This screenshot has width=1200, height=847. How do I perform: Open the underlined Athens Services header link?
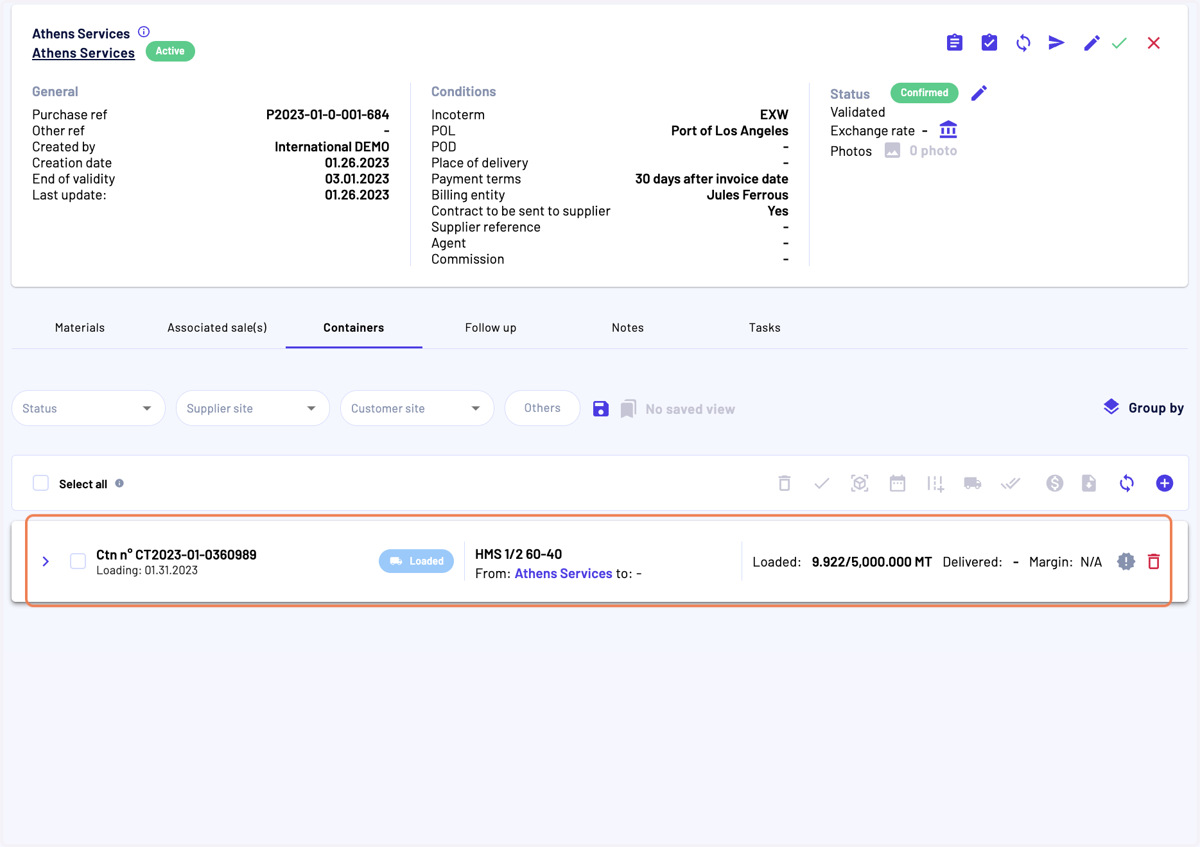coord(83,52)
